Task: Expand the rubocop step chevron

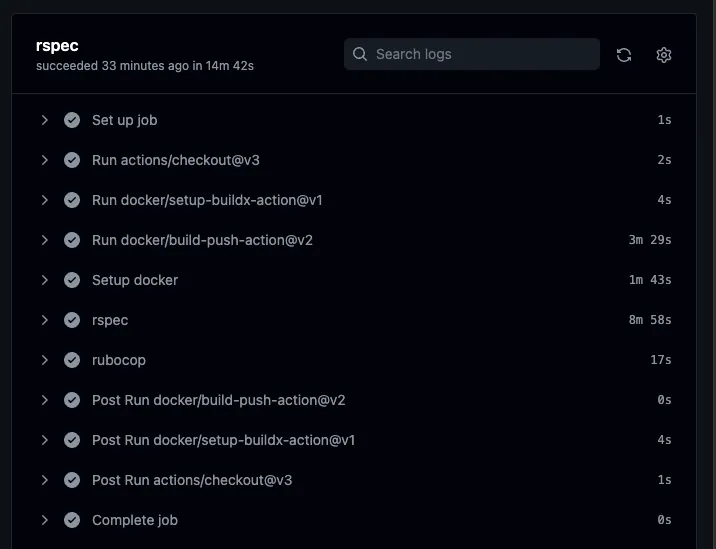Action: (x=45, y=360)
